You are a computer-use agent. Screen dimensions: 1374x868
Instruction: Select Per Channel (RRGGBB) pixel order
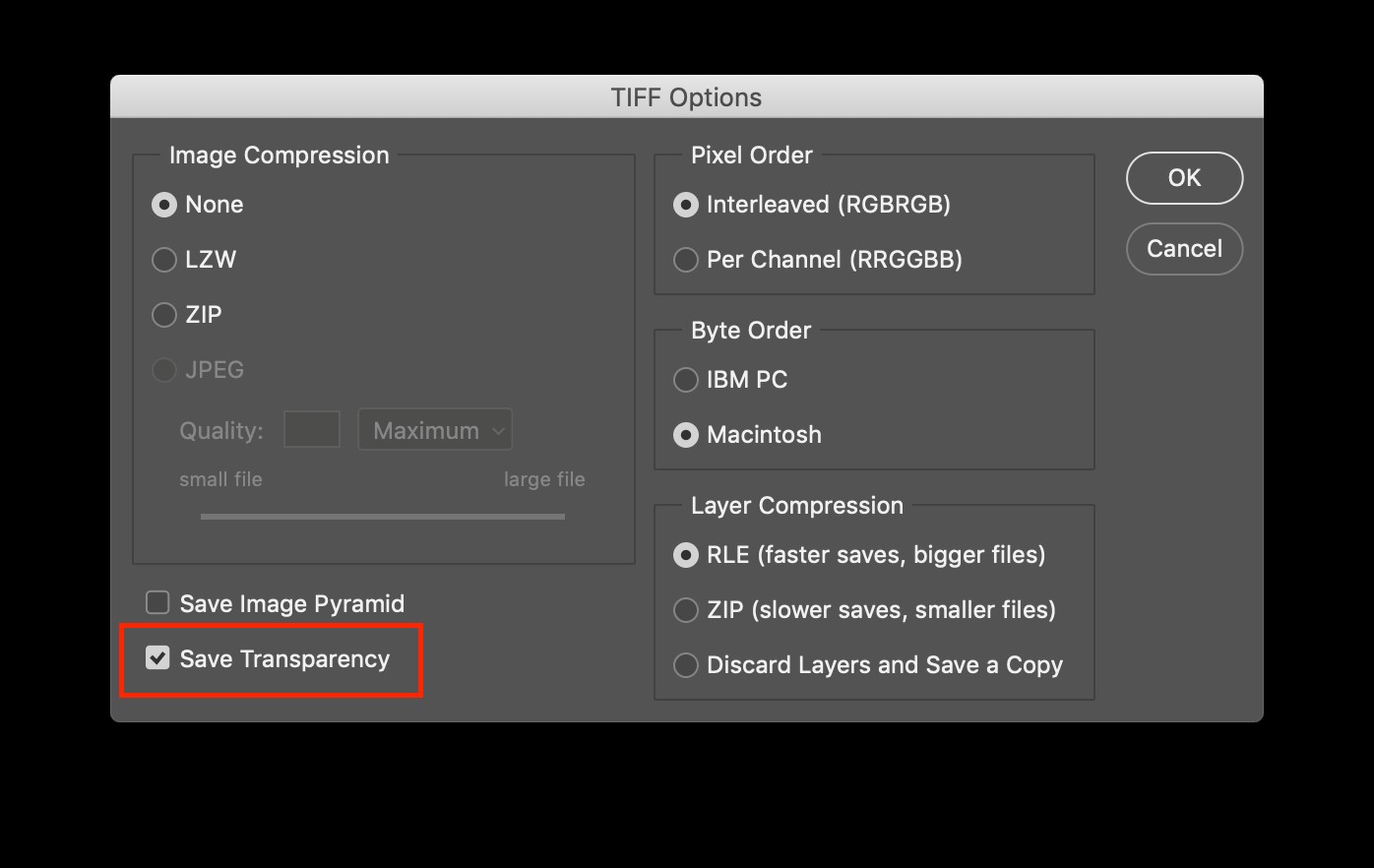(x=686, y=260)
